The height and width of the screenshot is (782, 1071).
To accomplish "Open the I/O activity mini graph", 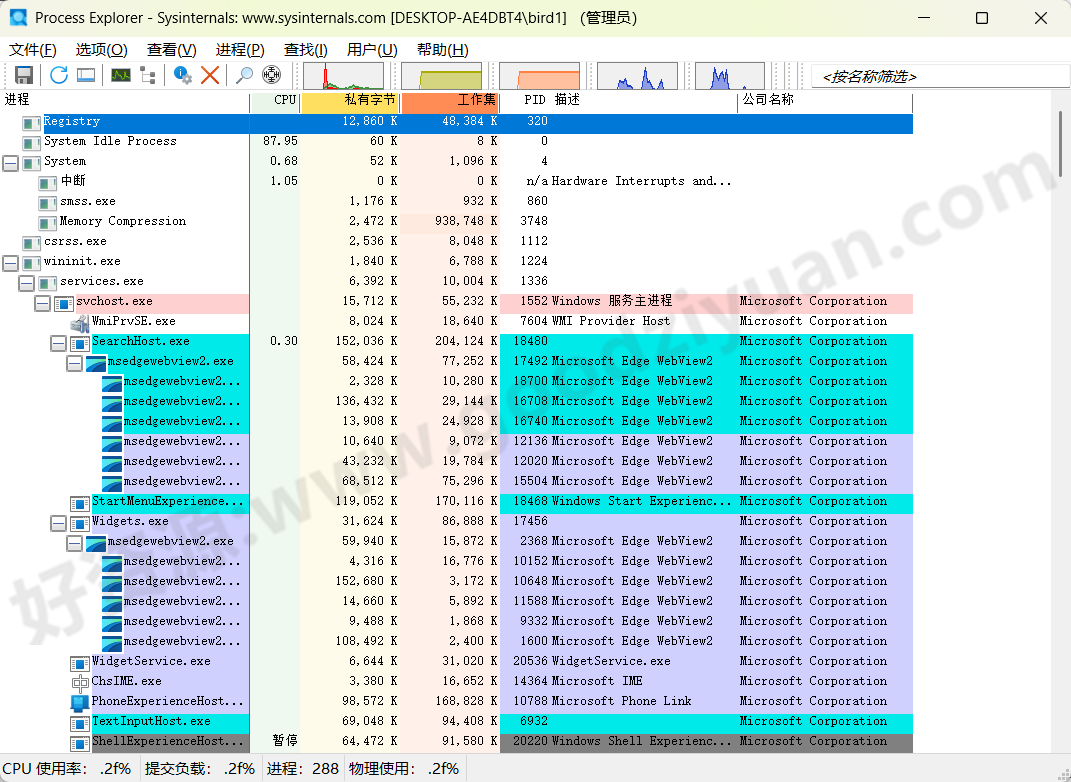I will 540,76.
